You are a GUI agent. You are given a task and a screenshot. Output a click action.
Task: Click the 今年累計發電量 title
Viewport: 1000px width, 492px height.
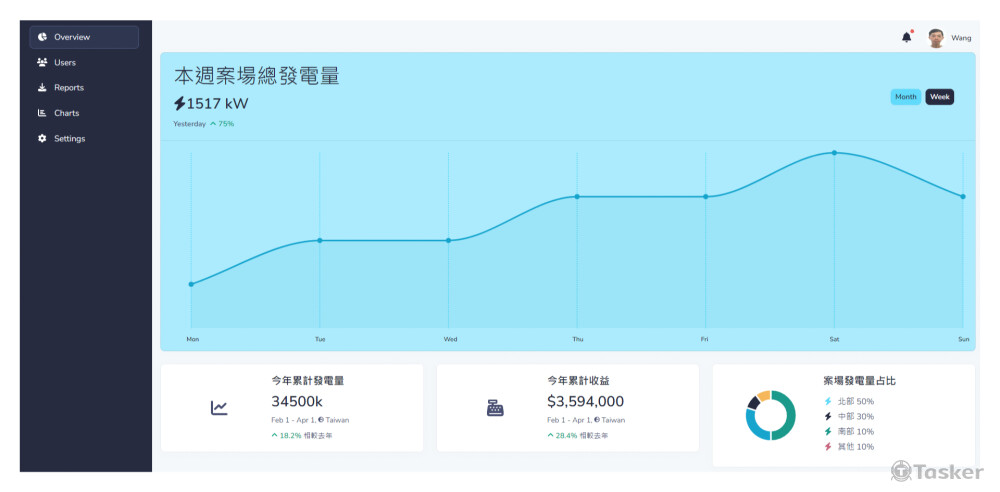tap(307, 380)
